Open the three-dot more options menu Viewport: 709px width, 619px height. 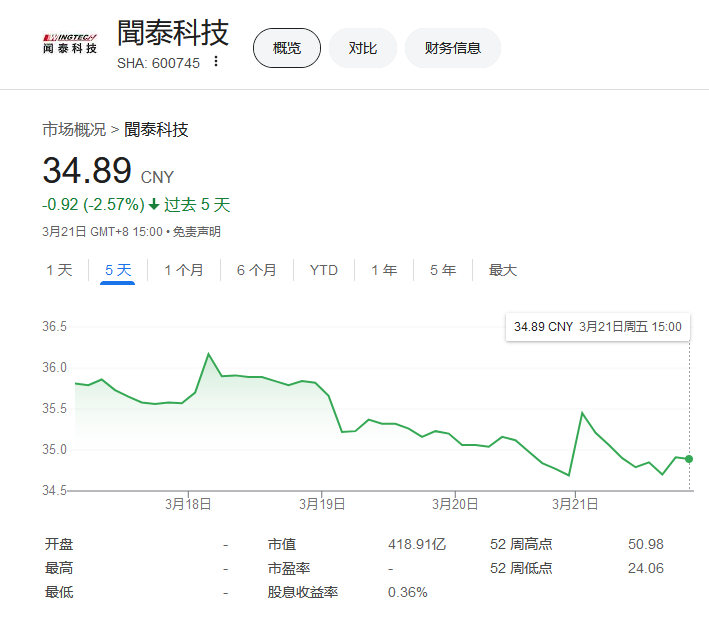pos(215,62)
